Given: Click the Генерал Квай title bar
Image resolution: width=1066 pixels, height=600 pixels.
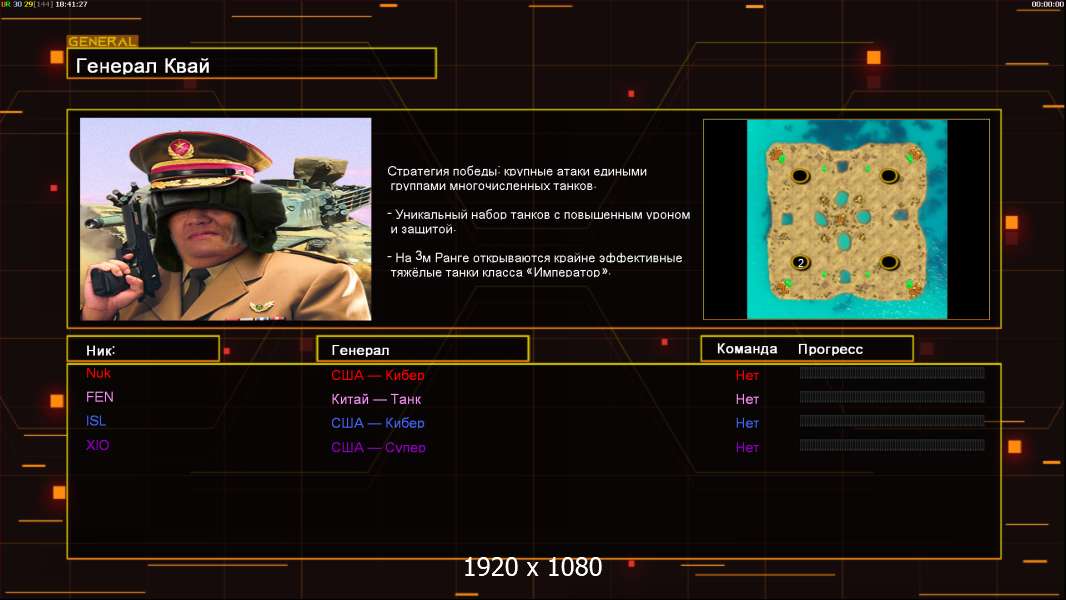Looking at the screenshot, I should click(251, 66).
